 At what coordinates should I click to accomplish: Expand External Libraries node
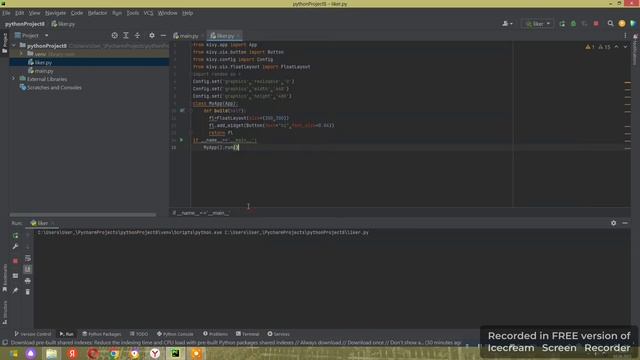(x=14, y=79)
